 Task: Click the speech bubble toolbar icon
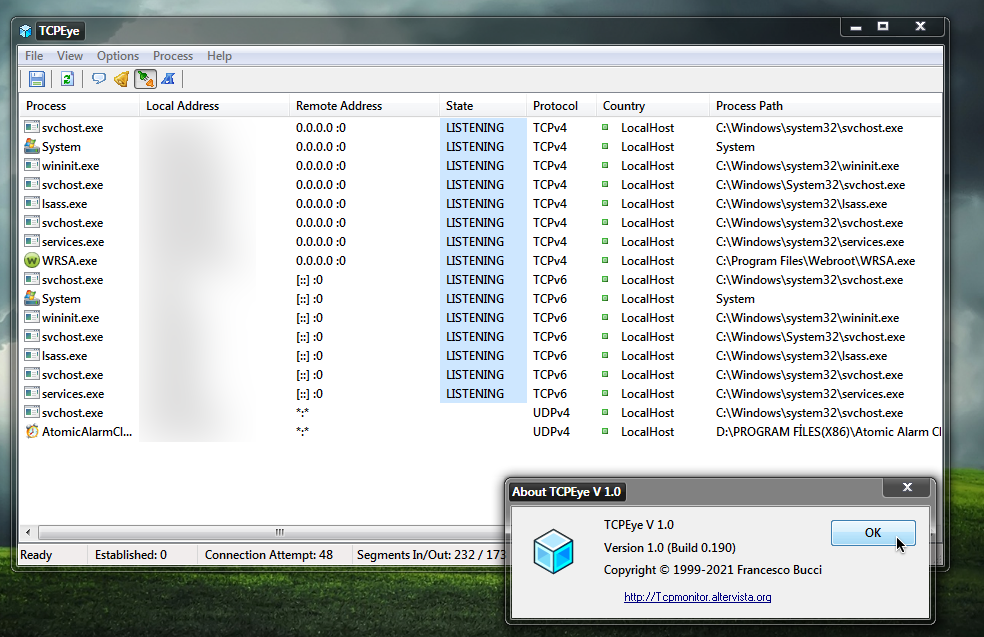coord(99,79)
